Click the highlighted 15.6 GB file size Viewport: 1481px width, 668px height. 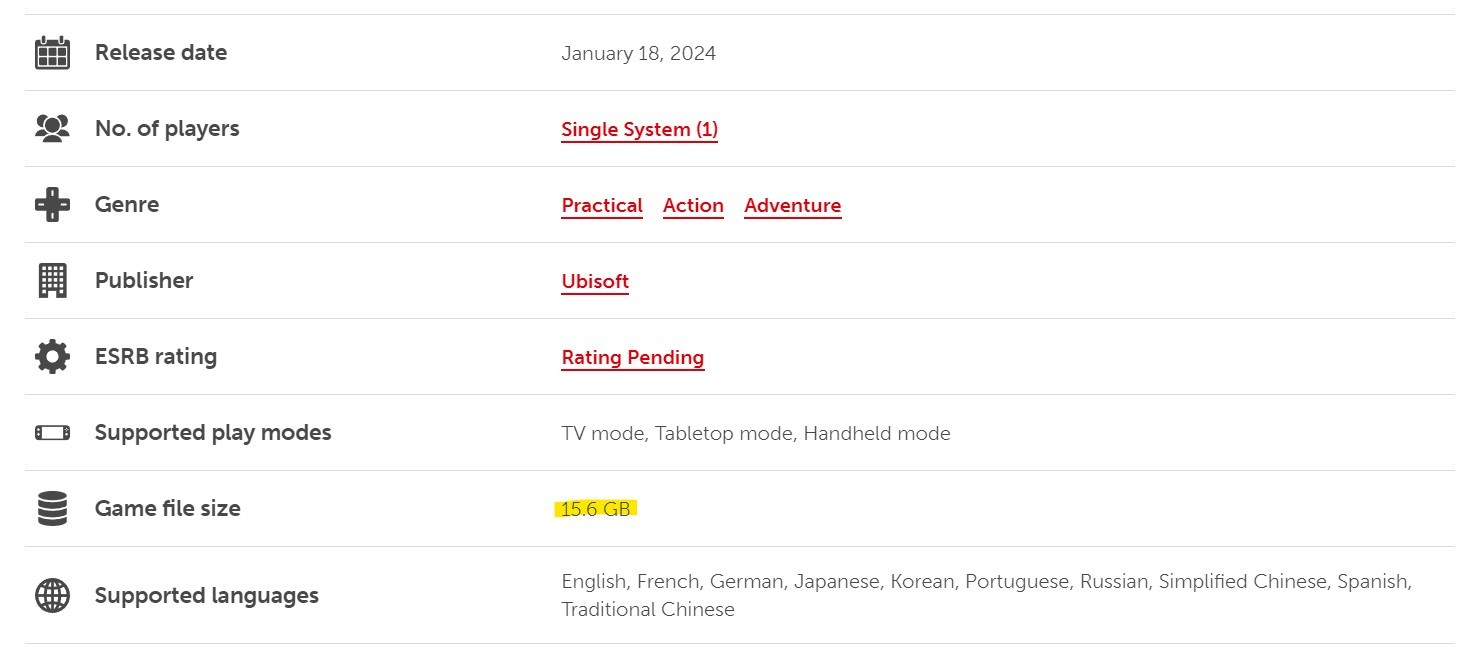tap(596, 509)
